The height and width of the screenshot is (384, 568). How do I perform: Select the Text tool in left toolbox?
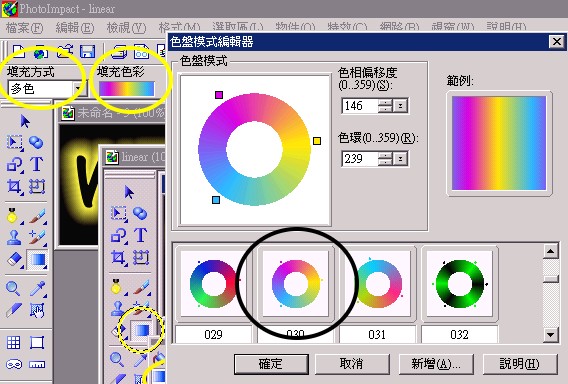tap(37, 164)
